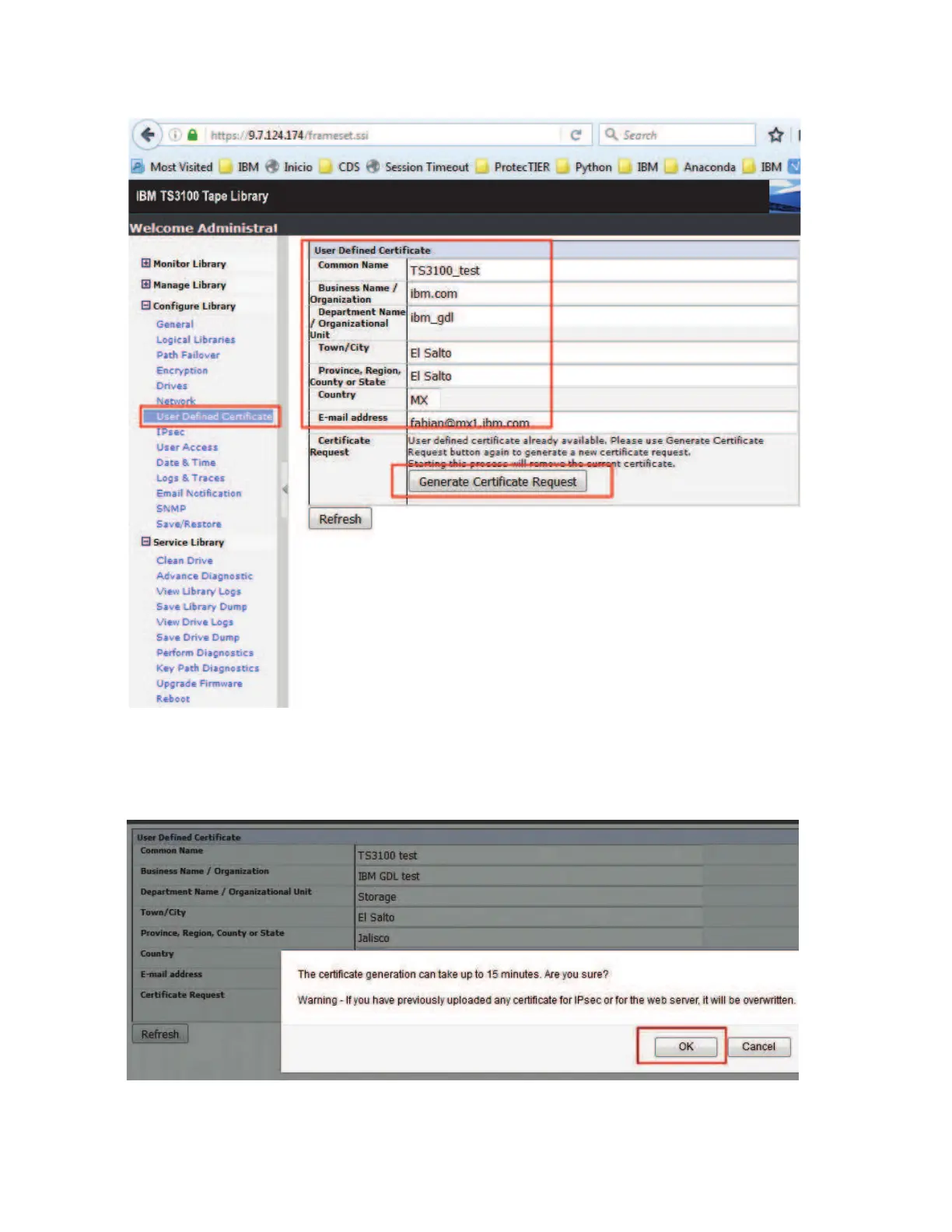The width and height of the screenshot is (952, 1232).
Task: Open the Logs & Traces link
Action: click(190, 478)
